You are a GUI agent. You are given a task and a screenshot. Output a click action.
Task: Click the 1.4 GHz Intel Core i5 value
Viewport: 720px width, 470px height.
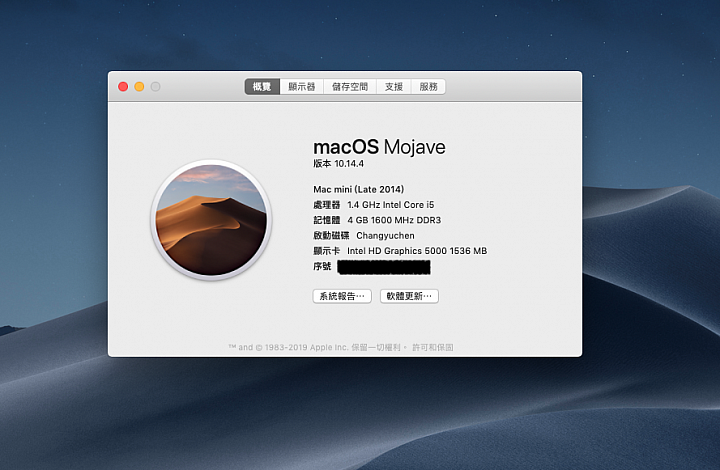[x=391, y=205]
